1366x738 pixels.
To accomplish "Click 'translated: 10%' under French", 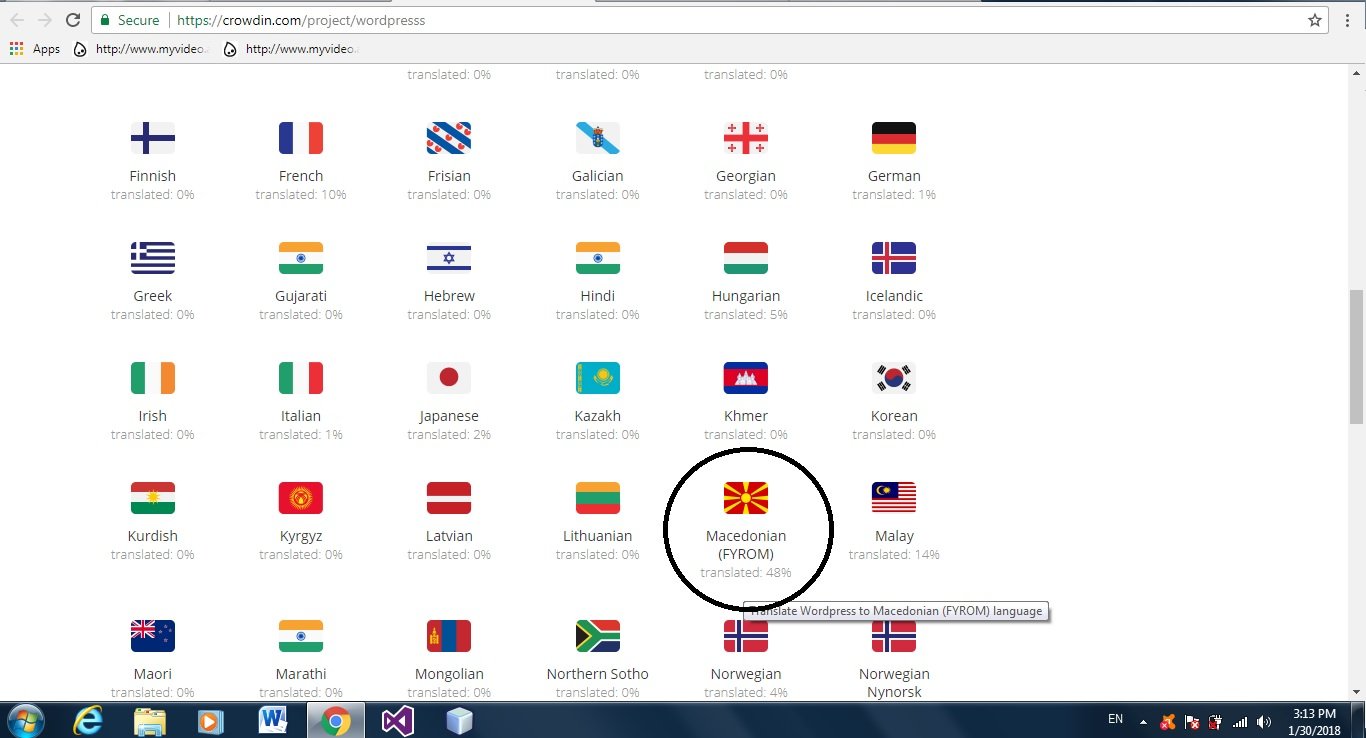I will click(x=301, y=194).
